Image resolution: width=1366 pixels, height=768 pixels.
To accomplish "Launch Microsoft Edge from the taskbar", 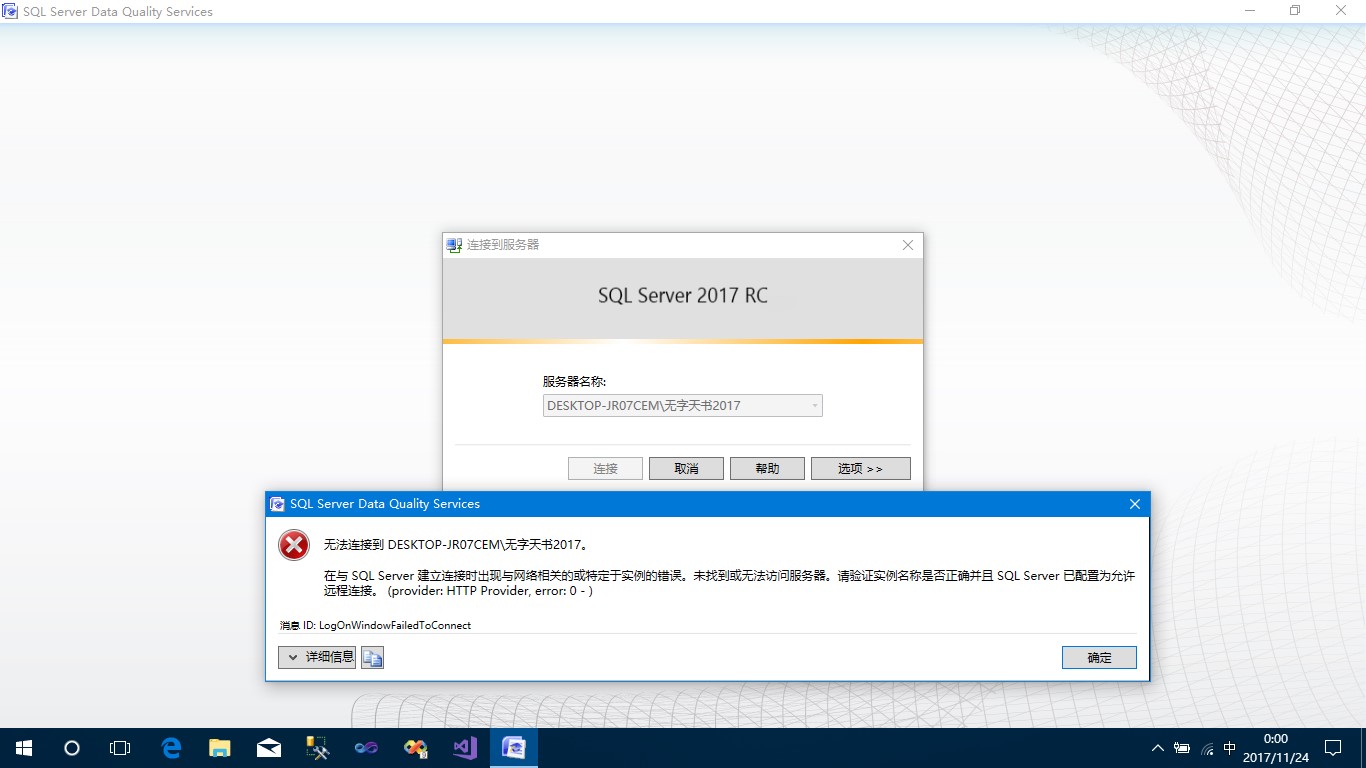I will pyautogui.click(x=172, y=747).
